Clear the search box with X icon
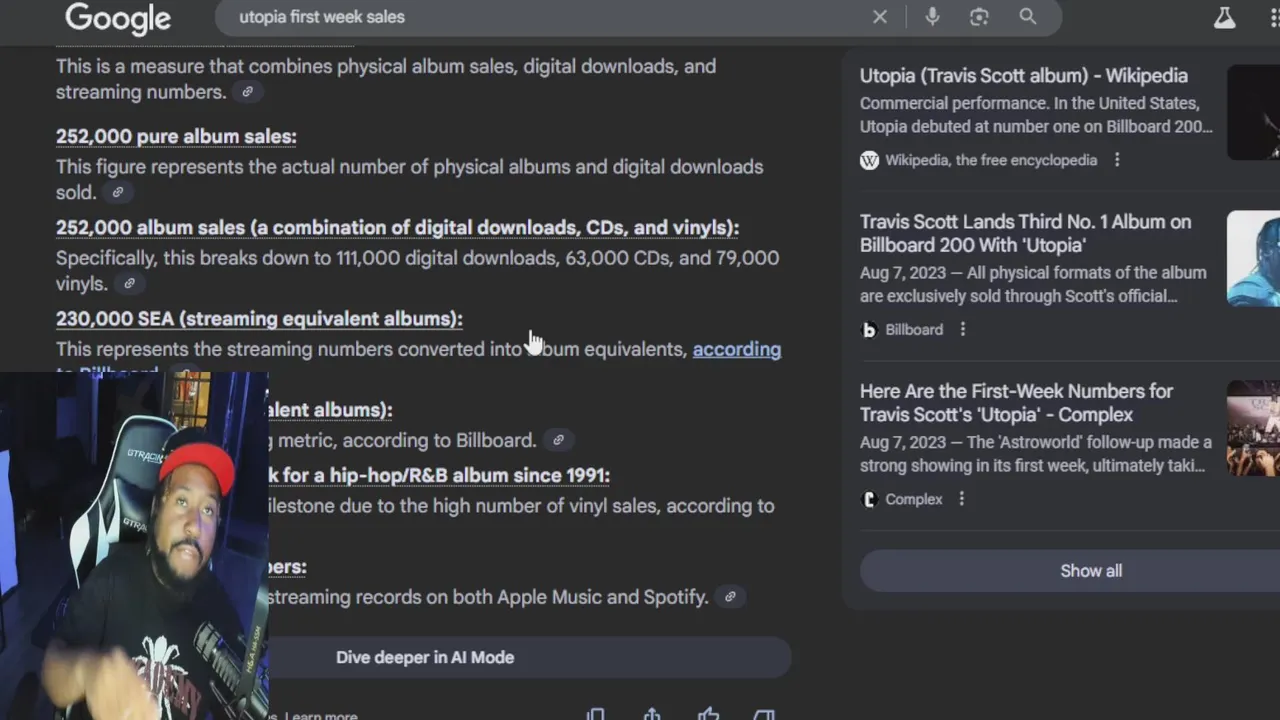Image resolution: width=1280 pixels, height=720 pixels. coord(880,17)
